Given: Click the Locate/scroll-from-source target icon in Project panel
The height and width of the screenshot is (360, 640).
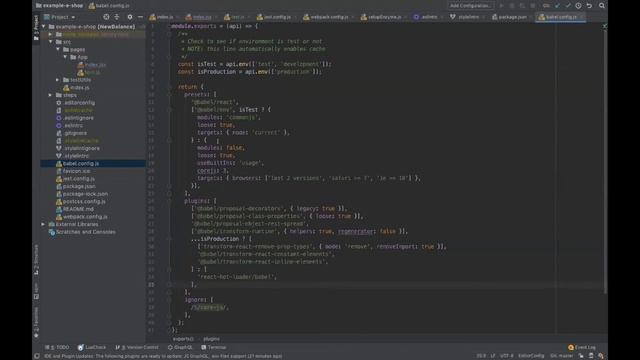Looking at the screenshot, I should point(106,17).
